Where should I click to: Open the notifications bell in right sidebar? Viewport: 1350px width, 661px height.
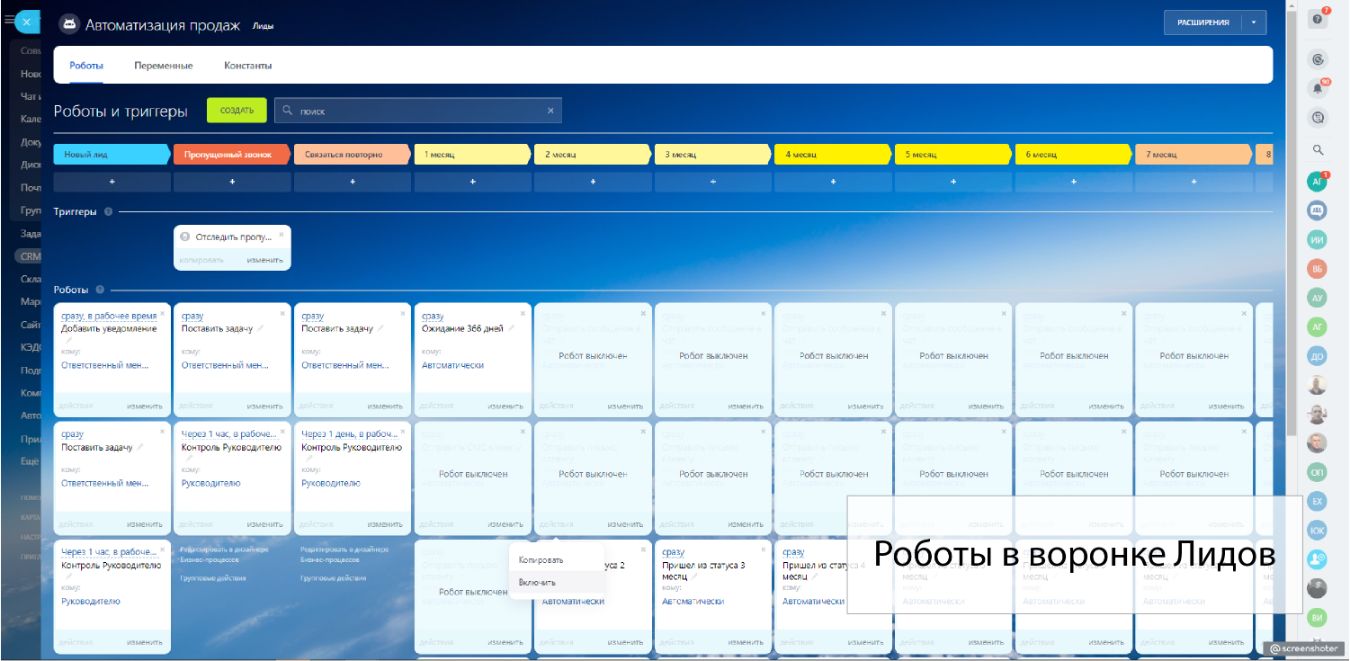[1318, 88]
